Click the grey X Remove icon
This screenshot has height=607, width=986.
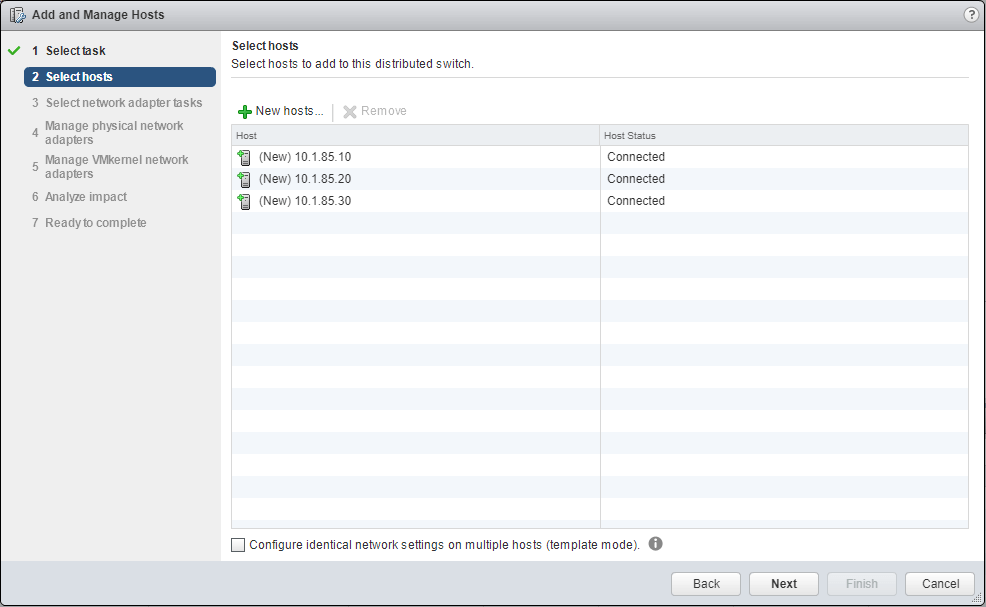tap(350, 112)
